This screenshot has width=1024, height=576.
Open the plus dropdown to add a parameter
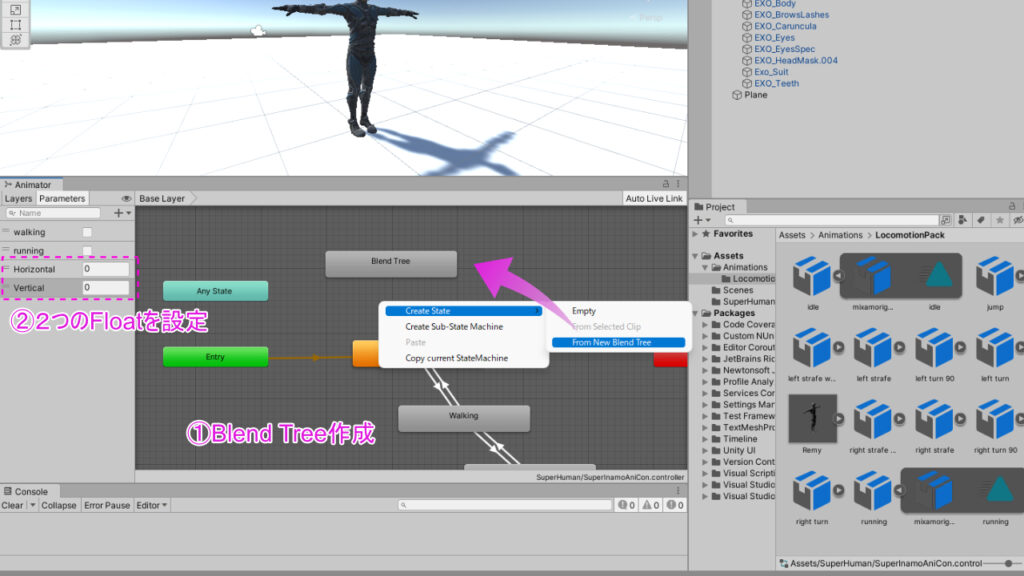tap(119, 212)
